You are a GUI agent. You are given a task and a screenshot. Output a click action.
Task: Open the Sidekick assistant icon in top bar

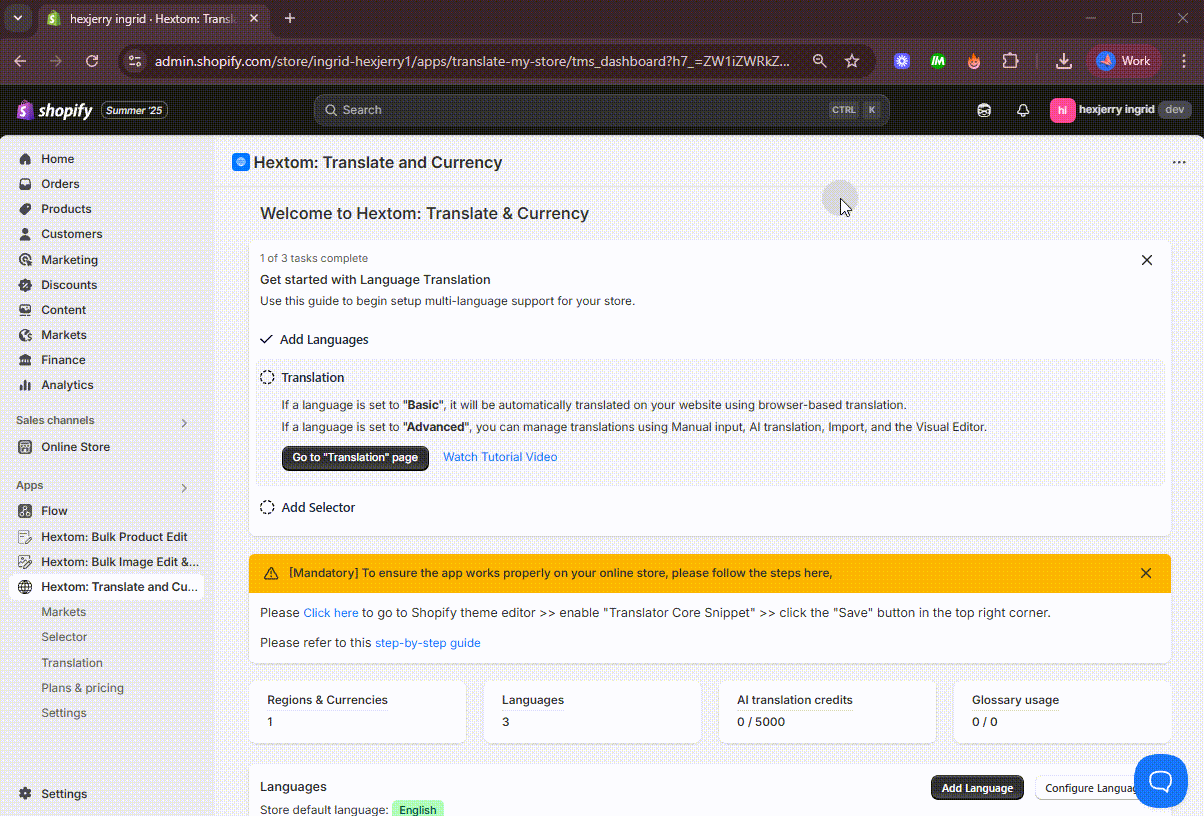985,110
